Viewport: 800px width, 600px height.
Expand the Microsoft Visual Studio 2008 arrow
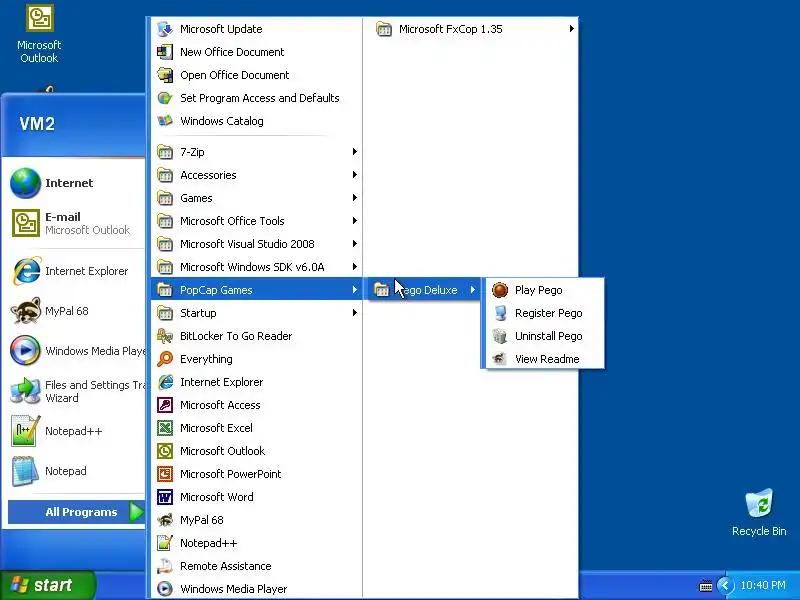coord(355,244)
